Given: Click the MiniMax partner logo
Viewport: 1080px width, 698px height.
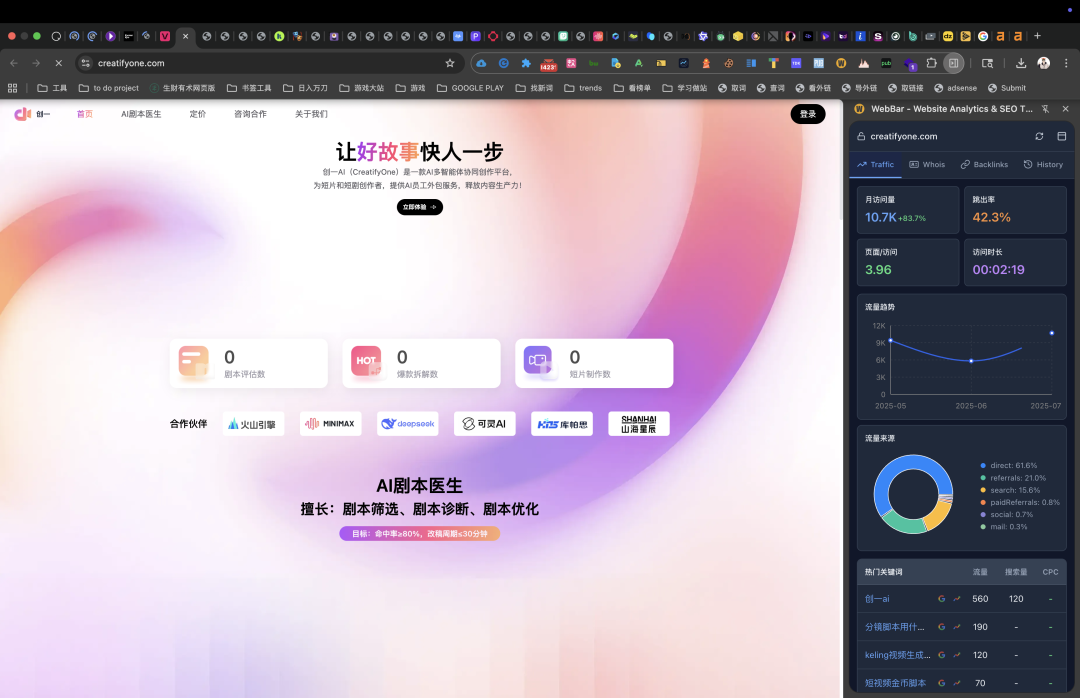Looking at the screenshot, I should pyautogui.click(x=331, y=424).
